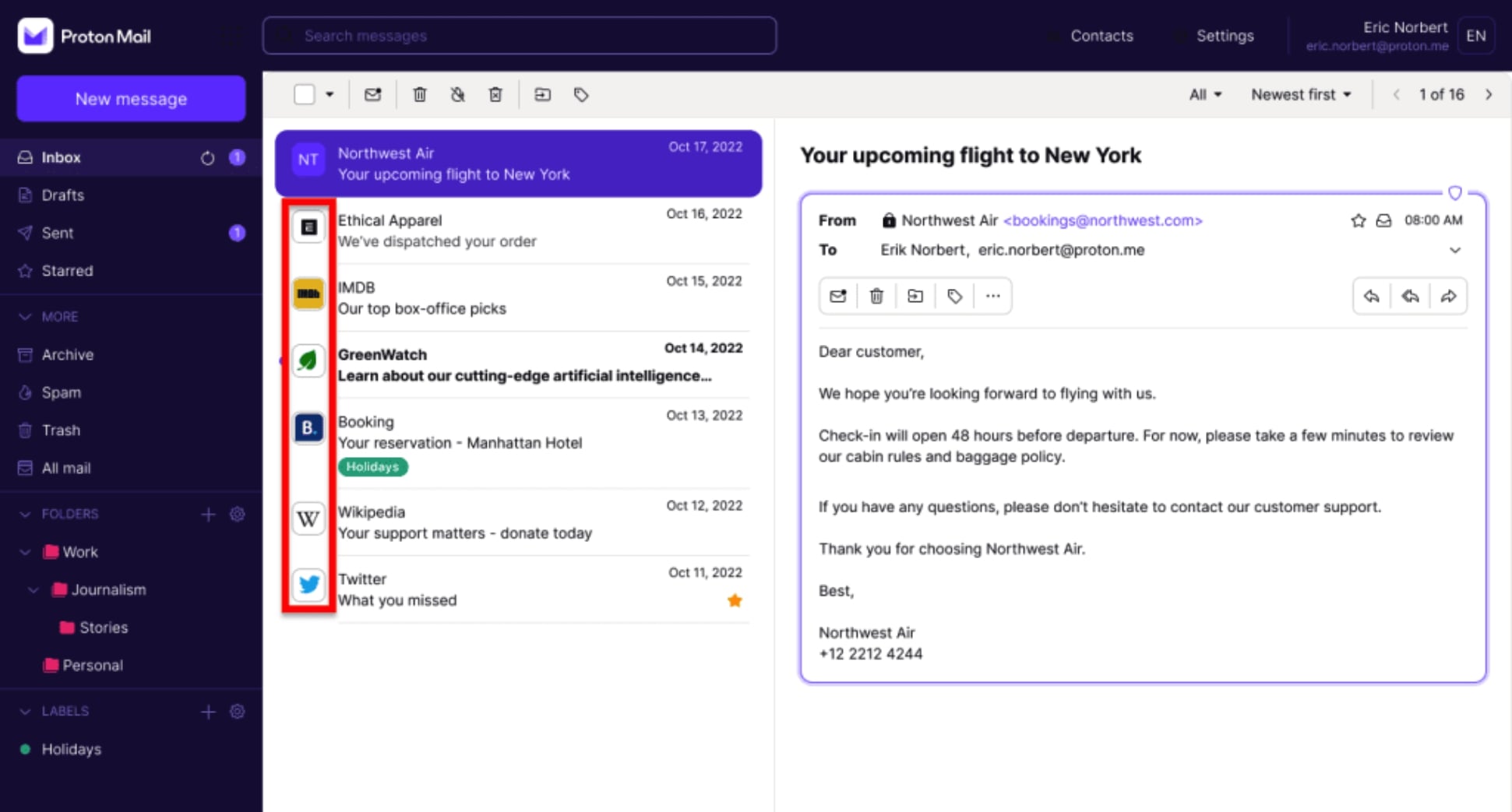The height and width of the screenshot is (812, 1512).
Task: Unstar the Twitter message in the list
Action: pos(734,600)
